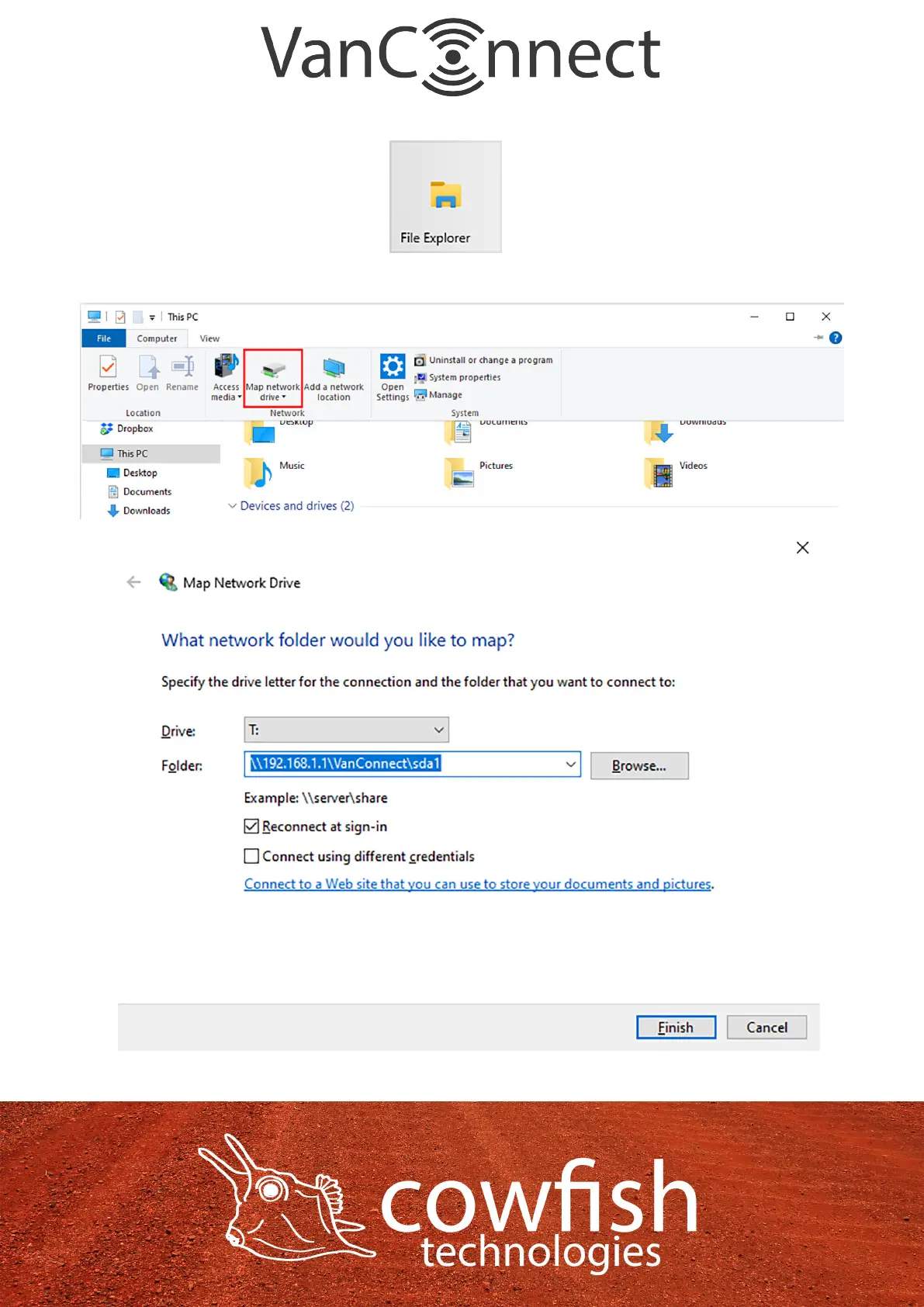Switch to the View ribbon tab
924x1307 pixels.
pyautogui.click(x=209, y=338)
